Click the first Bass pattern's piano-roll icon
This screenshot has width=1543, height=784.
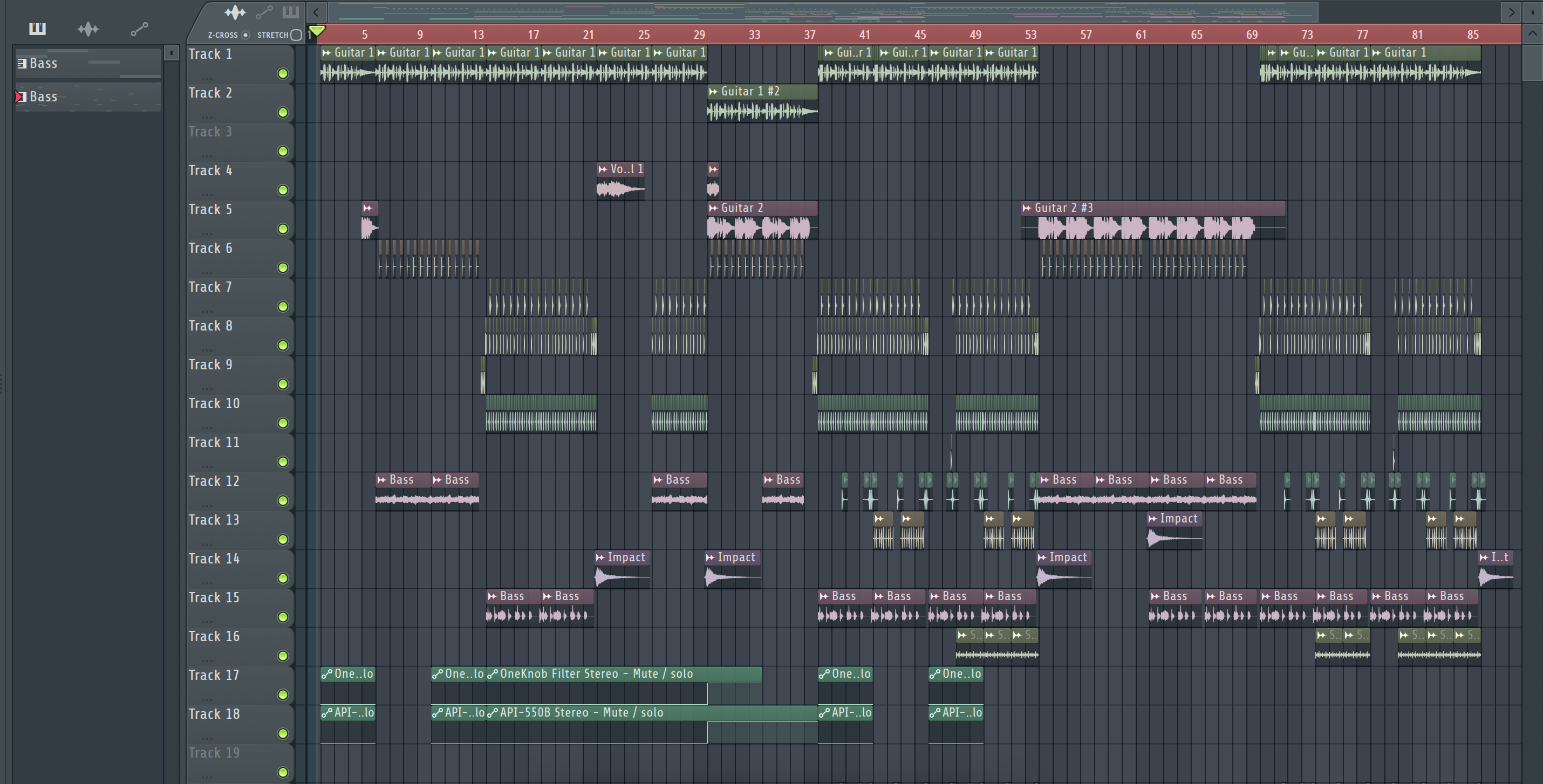tap(22, 63)
